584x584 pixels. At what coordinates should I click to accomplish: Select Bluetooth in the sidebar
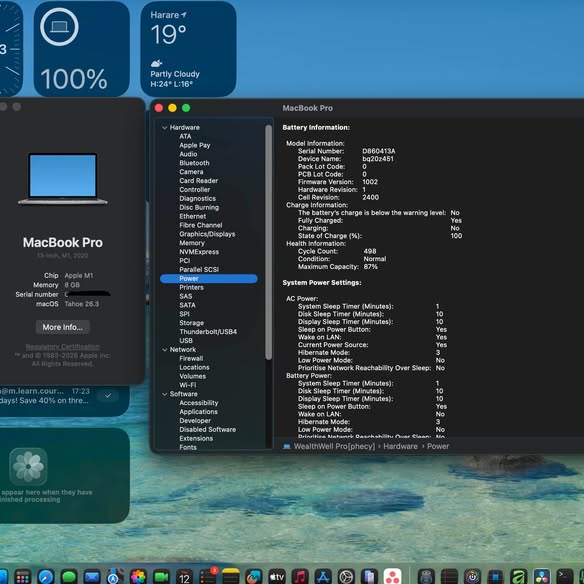tap(194, 163)
